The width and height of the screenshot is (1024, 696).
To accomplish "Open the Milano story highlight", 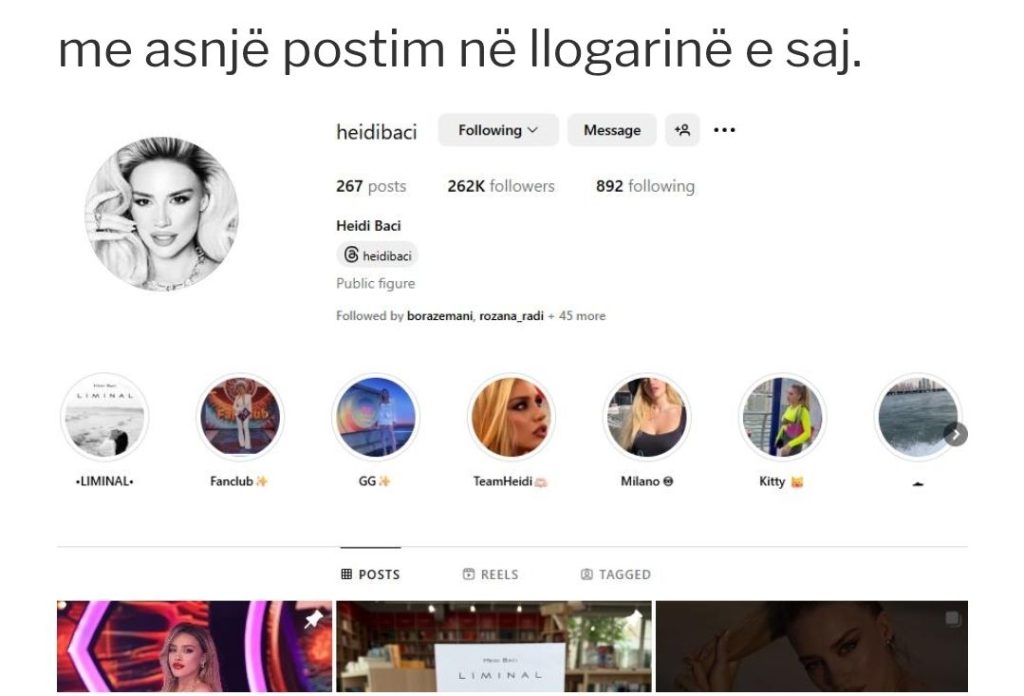I will 647,417.
